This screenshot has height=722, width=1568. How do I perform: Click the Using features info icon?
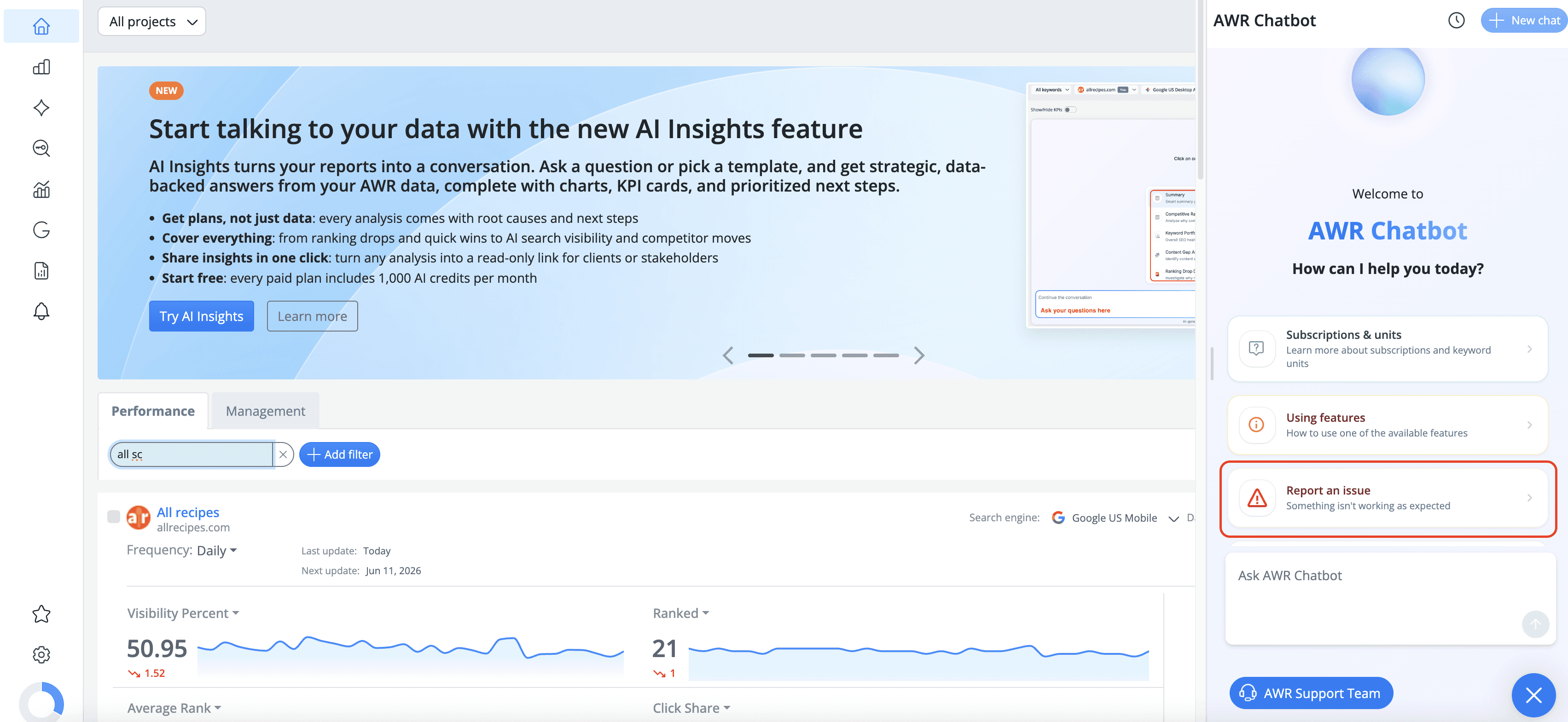pos(1256,424)
